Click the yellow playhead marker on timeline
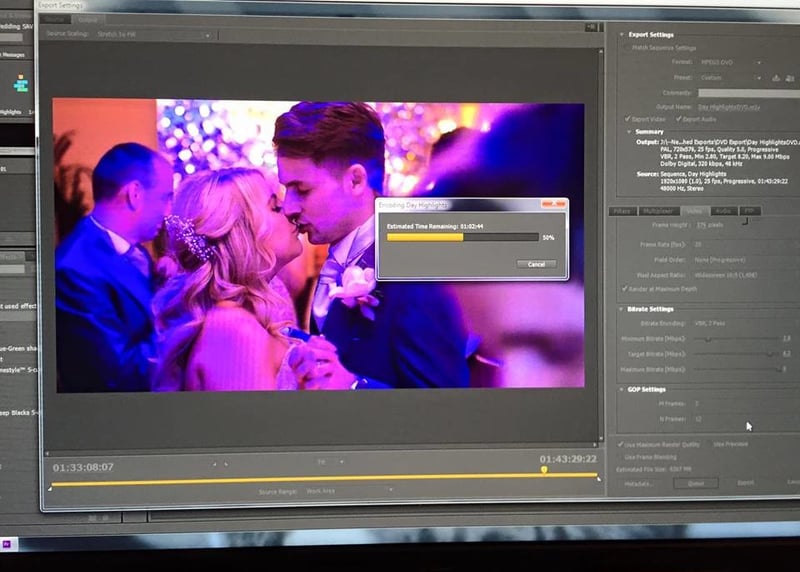Image resolution: width=800 pixels, height=572 pixels. [544, 469]
